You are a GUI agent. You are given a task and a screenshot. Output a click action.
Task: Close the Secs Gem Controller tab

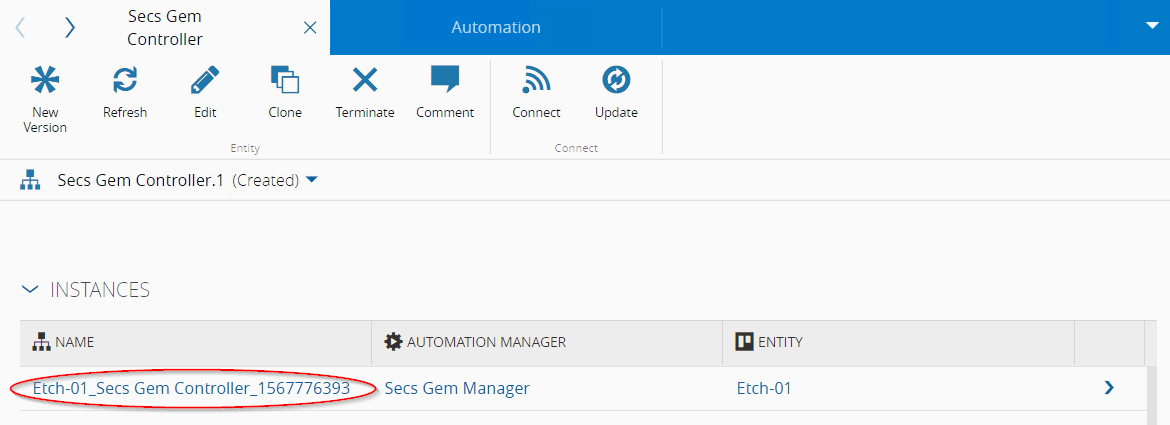(x=310, y=28)
